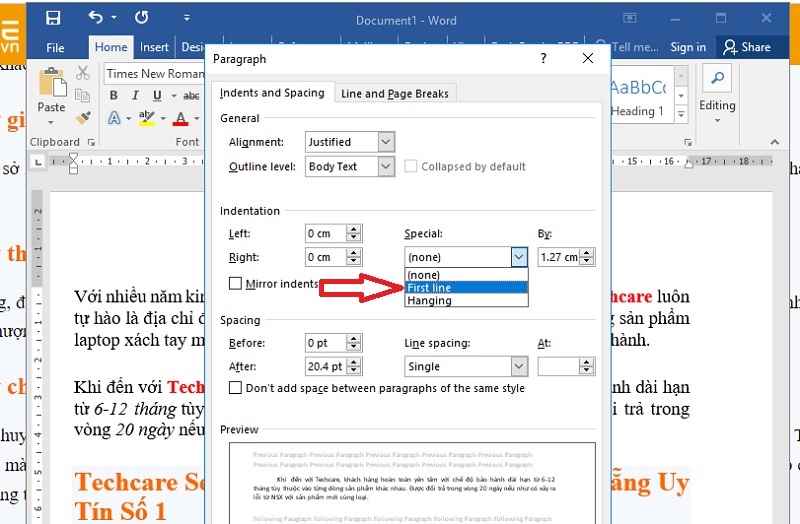Click the Cut scissors icon

pos(83,73)
